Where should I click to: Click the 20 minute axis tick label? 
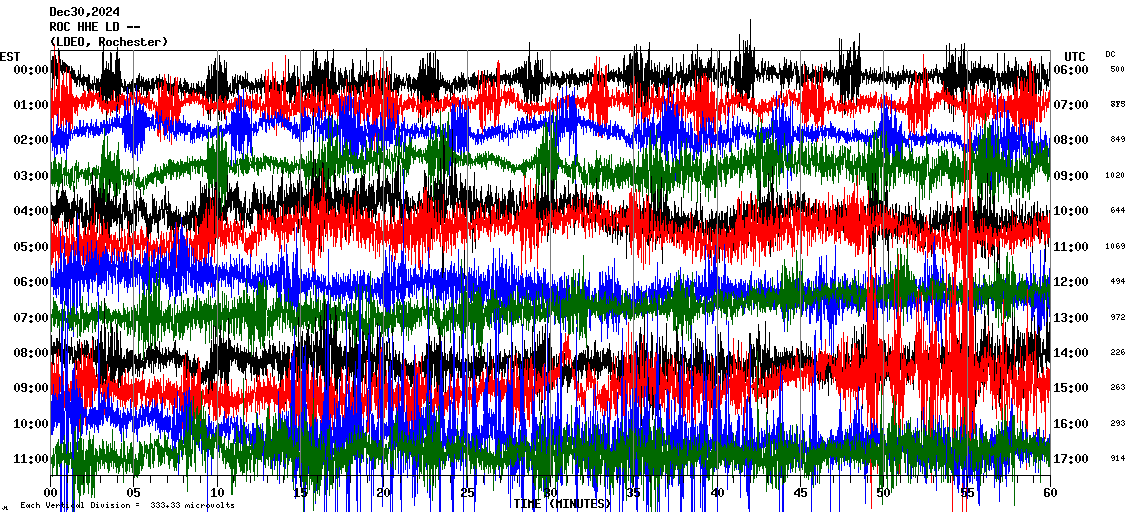coord(383,493)
